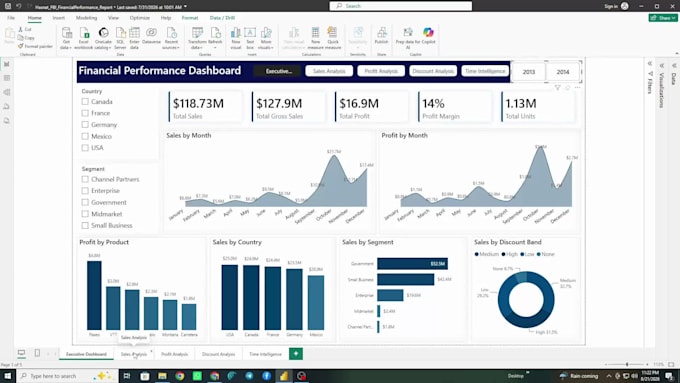This screenshot has width=680, height=383.
Task: Check the Enterprise segment checkbox
Action: (x=85, y=190)
